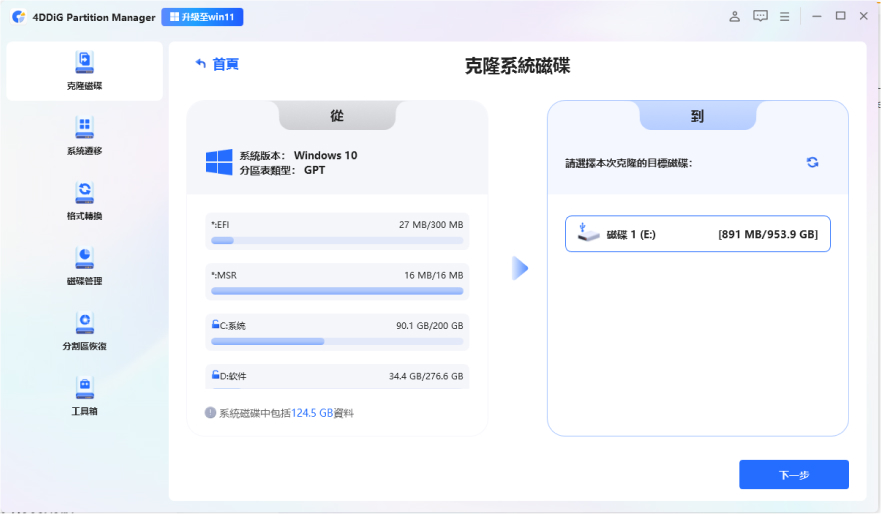Click the 27 MB/300 MB size text
This screenshot has height=514, width=881.
click(431, 225)
